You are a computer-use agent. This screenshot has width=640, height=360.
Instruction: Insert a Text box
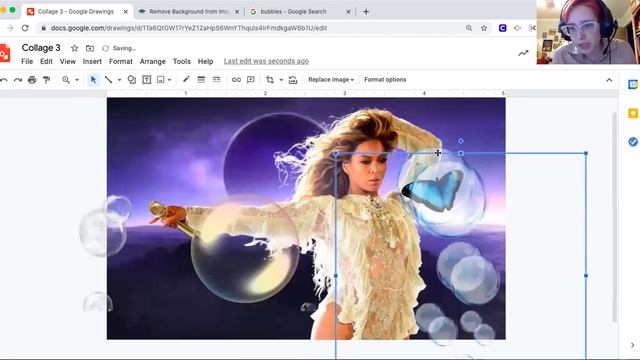[147, 80]
